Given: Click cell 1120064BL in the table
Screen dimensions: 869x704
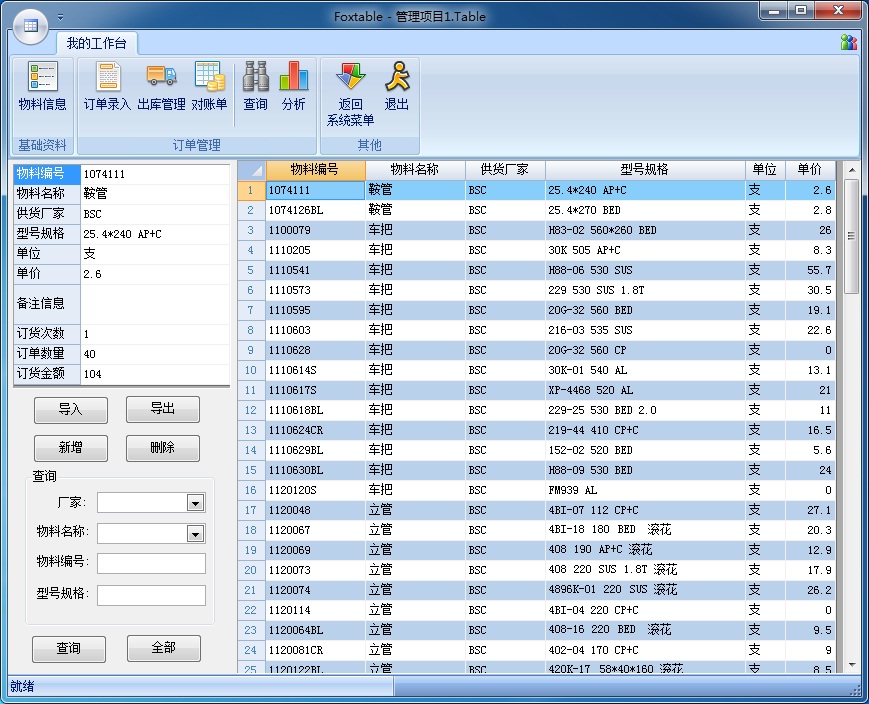Looking at the screenshot, I should coord(315,630).
